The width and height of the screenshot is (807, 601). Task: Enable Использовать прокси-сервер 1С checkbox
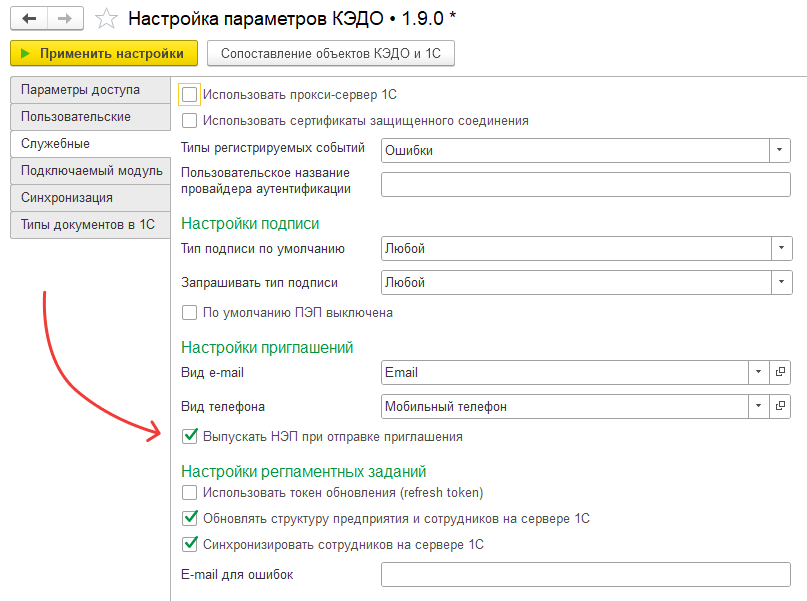[x=189, y=95]
